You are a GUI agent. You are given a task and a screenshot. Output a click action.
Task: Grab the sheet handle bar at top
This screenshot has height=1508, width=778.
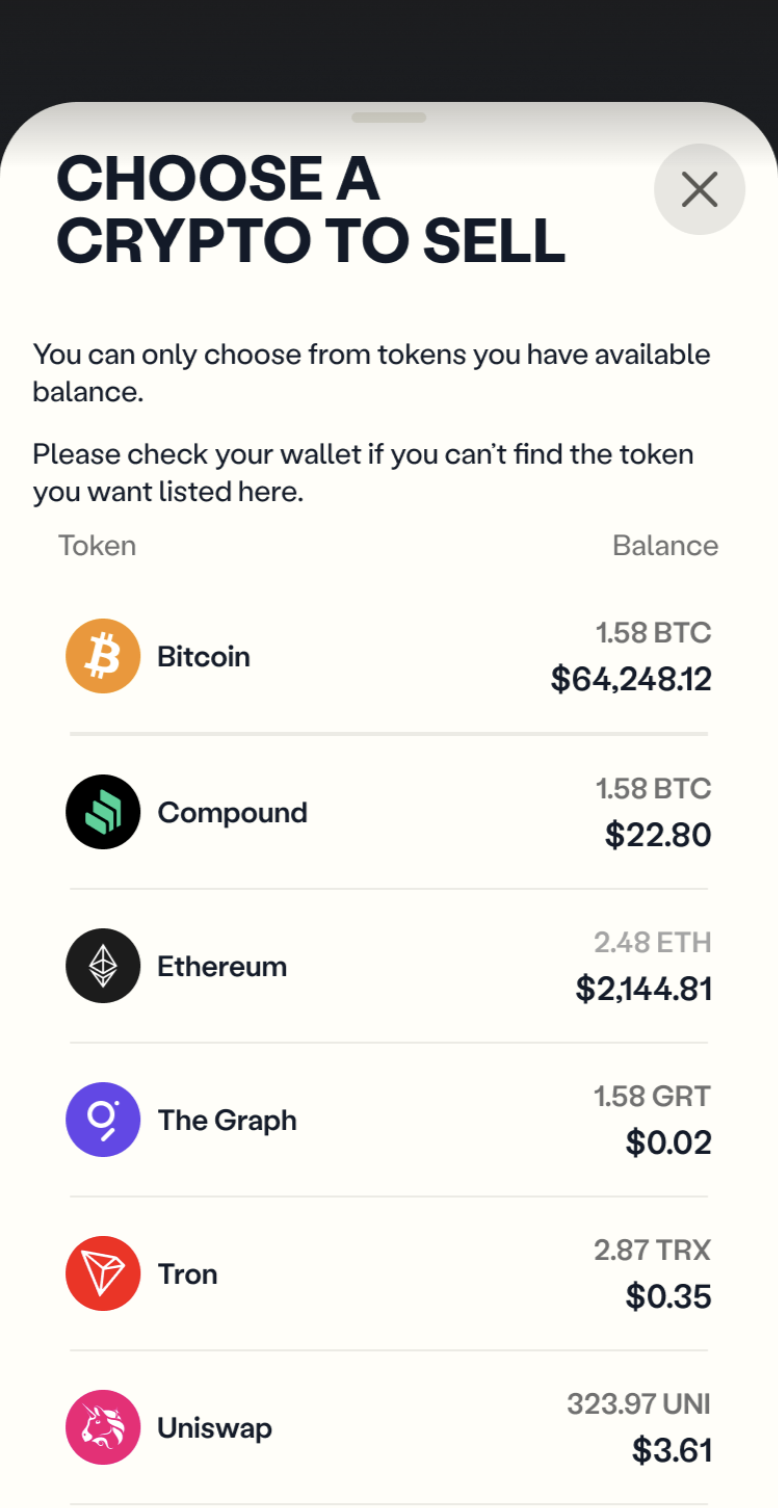(x=389, y=117)
